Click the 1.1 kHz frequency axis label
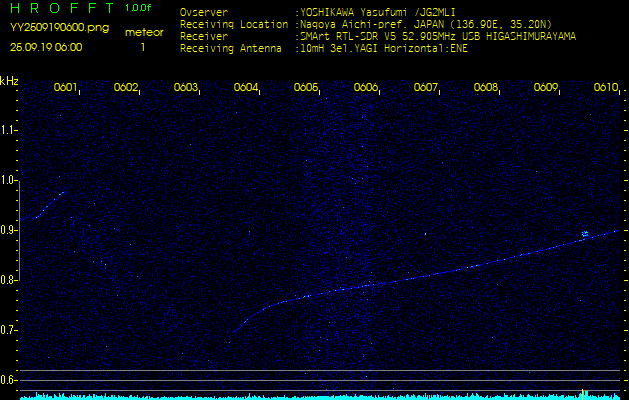Screen dimensions: 629x400 [9, 130]
